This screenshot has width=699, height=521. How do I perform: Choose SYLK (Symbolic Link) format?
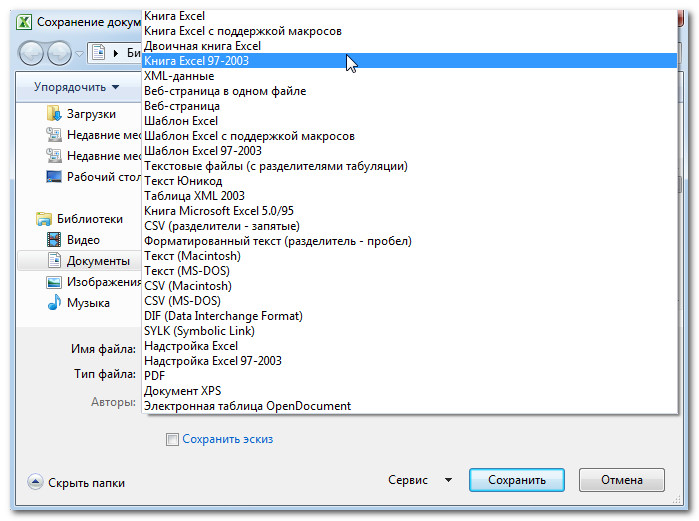click(x=410, y=331)
